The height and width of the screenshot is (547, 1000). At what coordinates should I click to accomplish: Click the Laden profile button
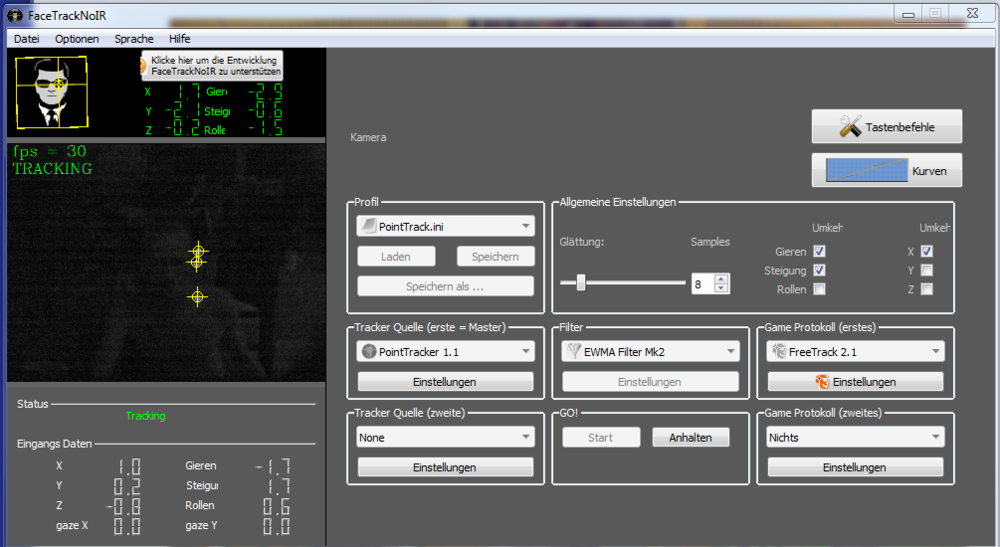click(396, 256)
